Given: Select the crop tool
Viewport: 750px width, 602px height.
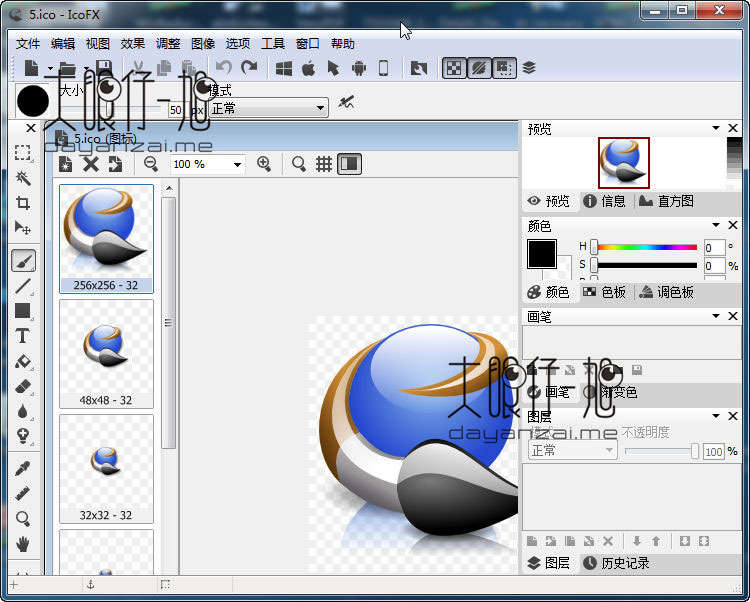Looking at the screenshot, I should (22, 203).
